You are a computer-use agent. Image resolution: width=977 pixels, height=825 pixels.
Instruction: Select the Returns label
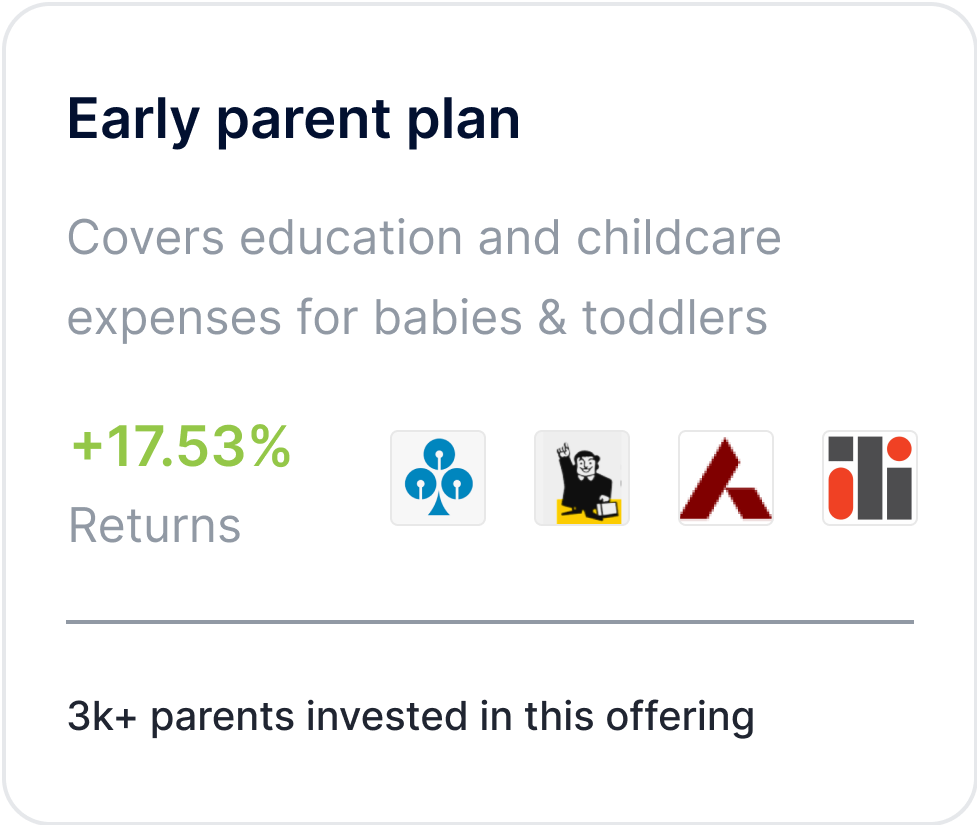pyautogui.click(x=153, y=527)
